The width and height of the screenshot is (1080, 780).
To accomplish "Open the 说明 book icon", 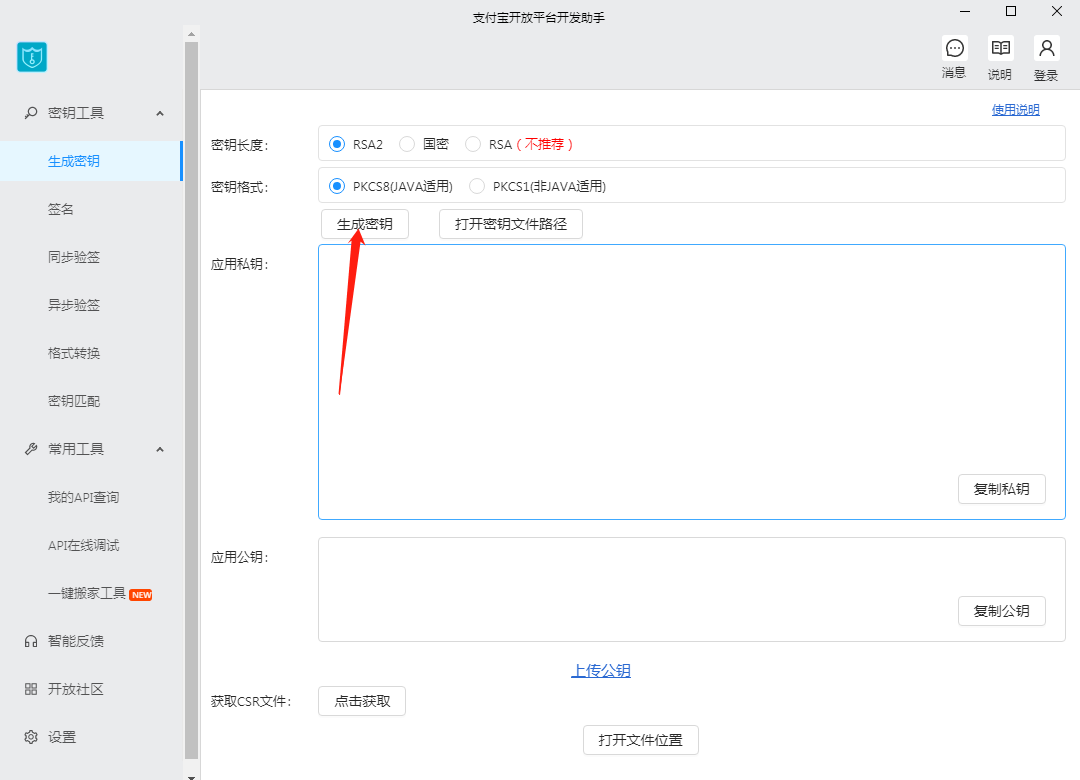I will coord(1000,49).
